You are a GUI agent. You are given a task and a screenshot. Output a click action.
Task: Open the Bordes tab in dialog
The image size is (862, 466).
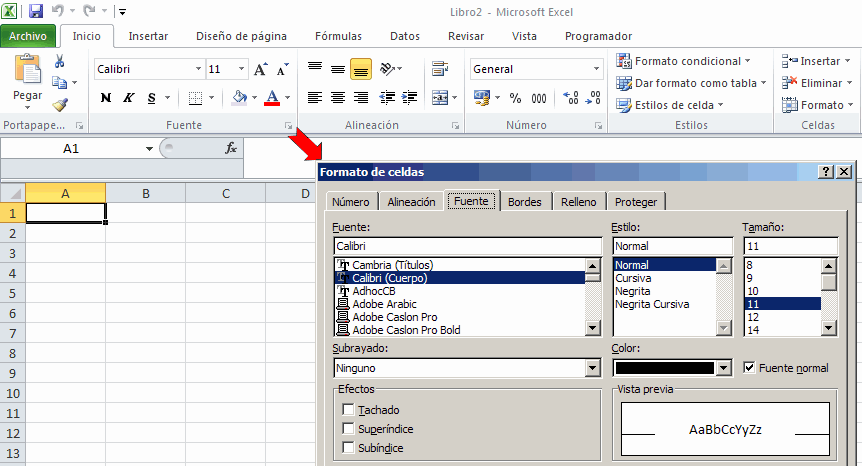point(524,202)
